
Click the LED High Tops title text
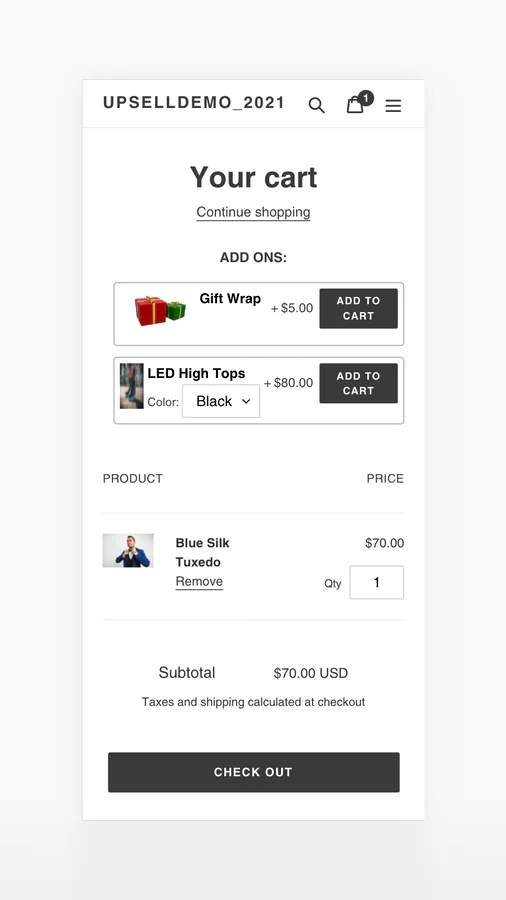pos(196,373)
